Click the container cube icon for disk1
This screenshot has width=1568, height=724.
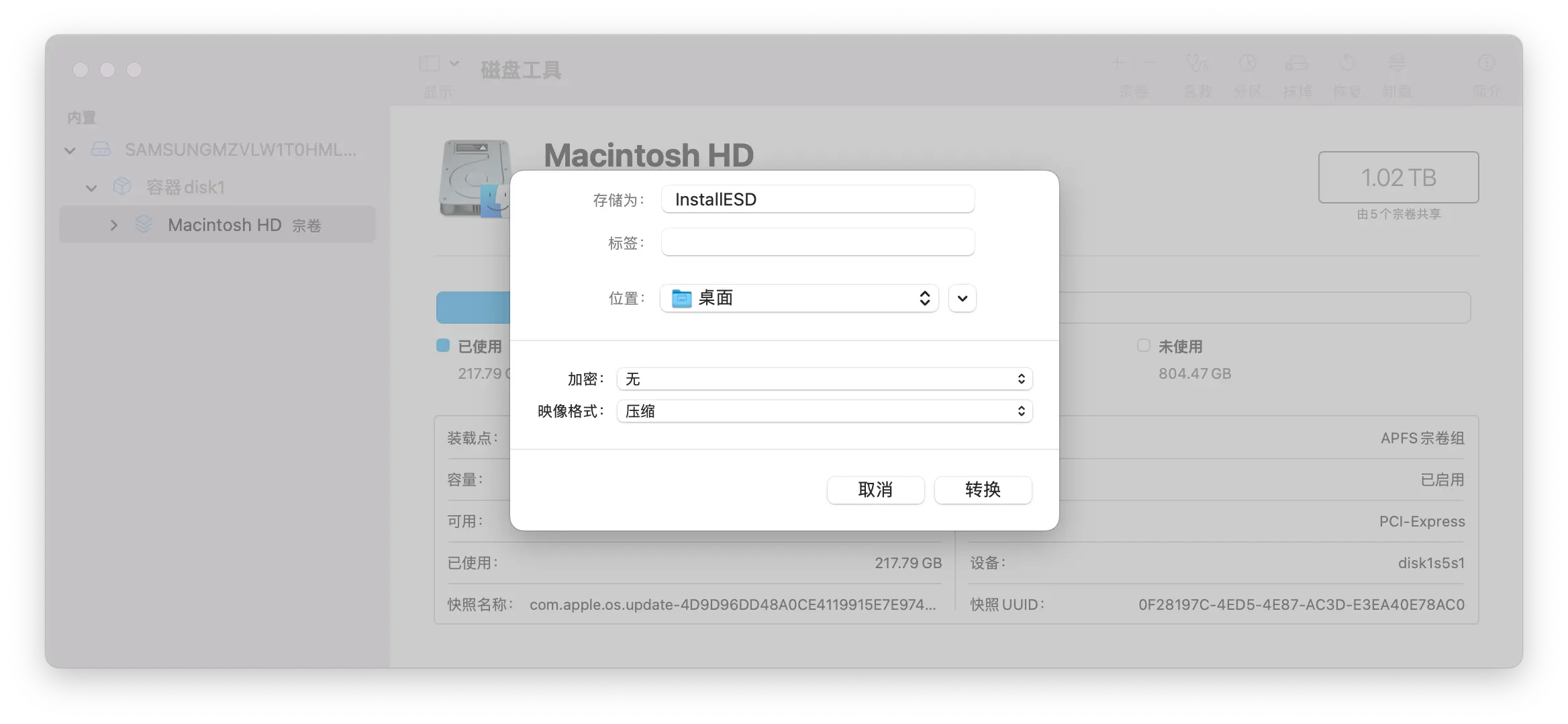coord(122,187)
